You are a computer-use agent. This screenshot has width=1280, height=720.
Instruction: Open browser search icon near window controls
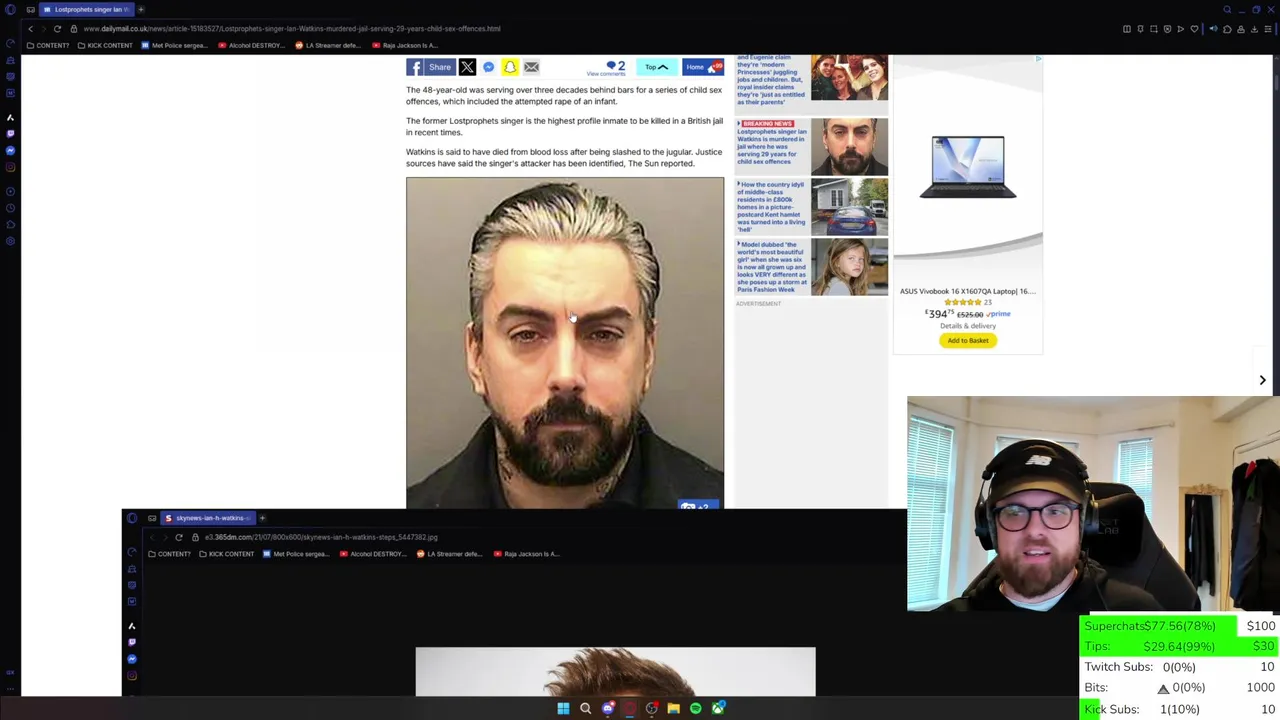point(1227,9)
